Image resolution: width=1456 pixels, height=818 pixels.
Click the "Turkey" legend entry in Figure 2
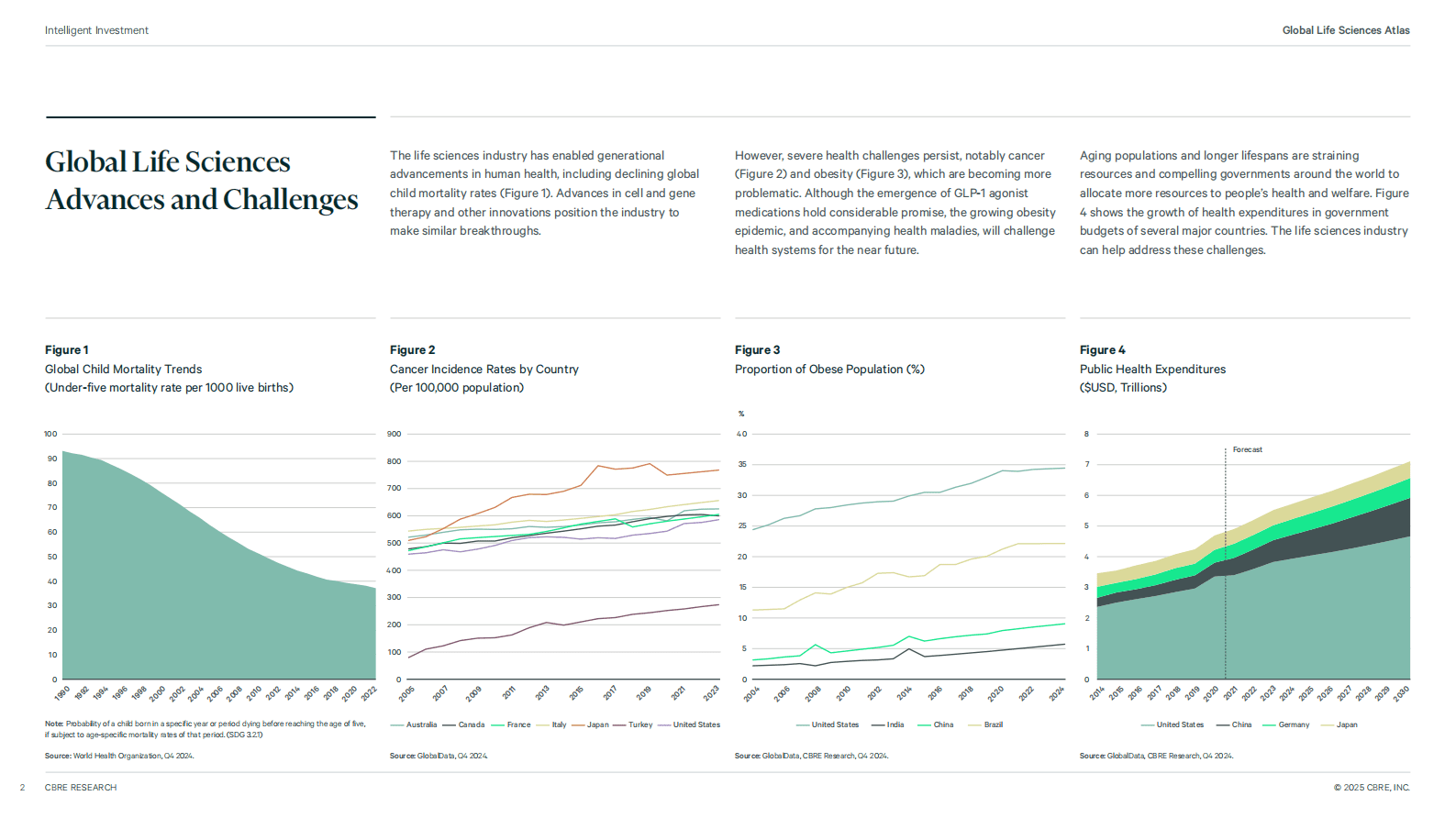(x=633, y=724)
